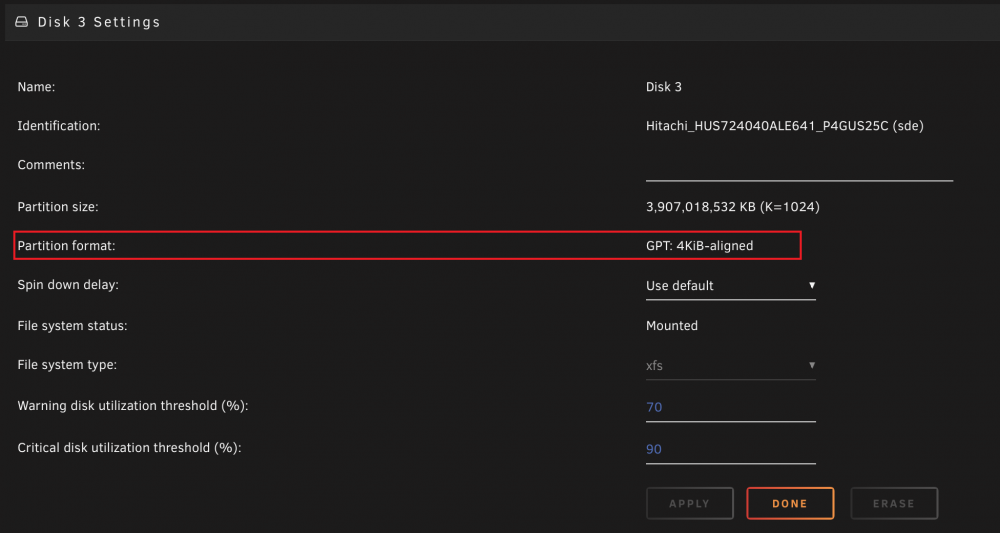Click the APPLY button
The width and height of the screenshot is (1000, 533).
[689, 504]
